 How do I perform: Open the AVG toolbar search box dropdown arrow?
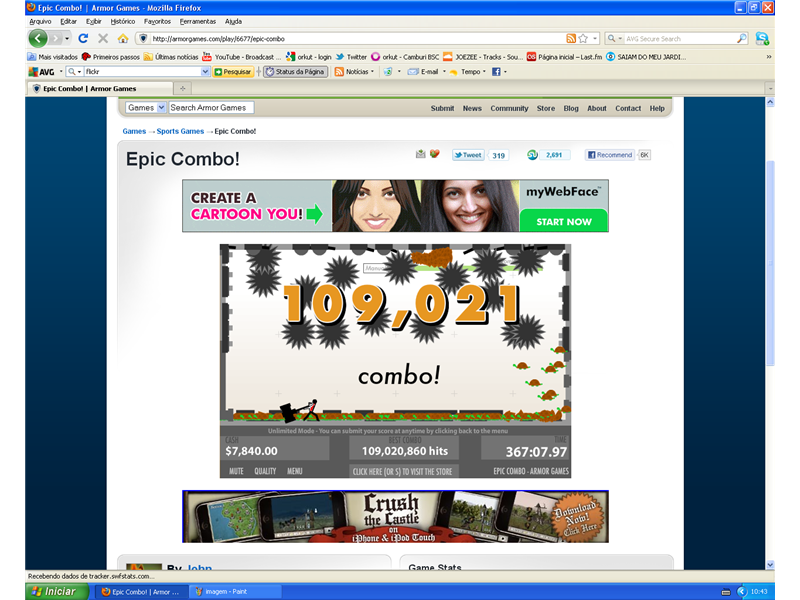click(205, 72)
